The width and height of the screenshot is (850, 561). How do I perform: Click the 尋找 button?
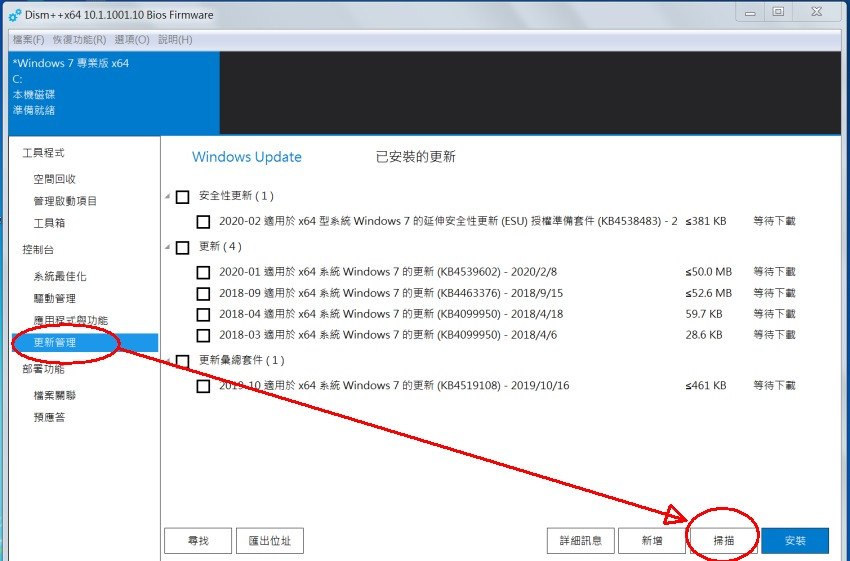pyautogui.click(x=198, y=540)
